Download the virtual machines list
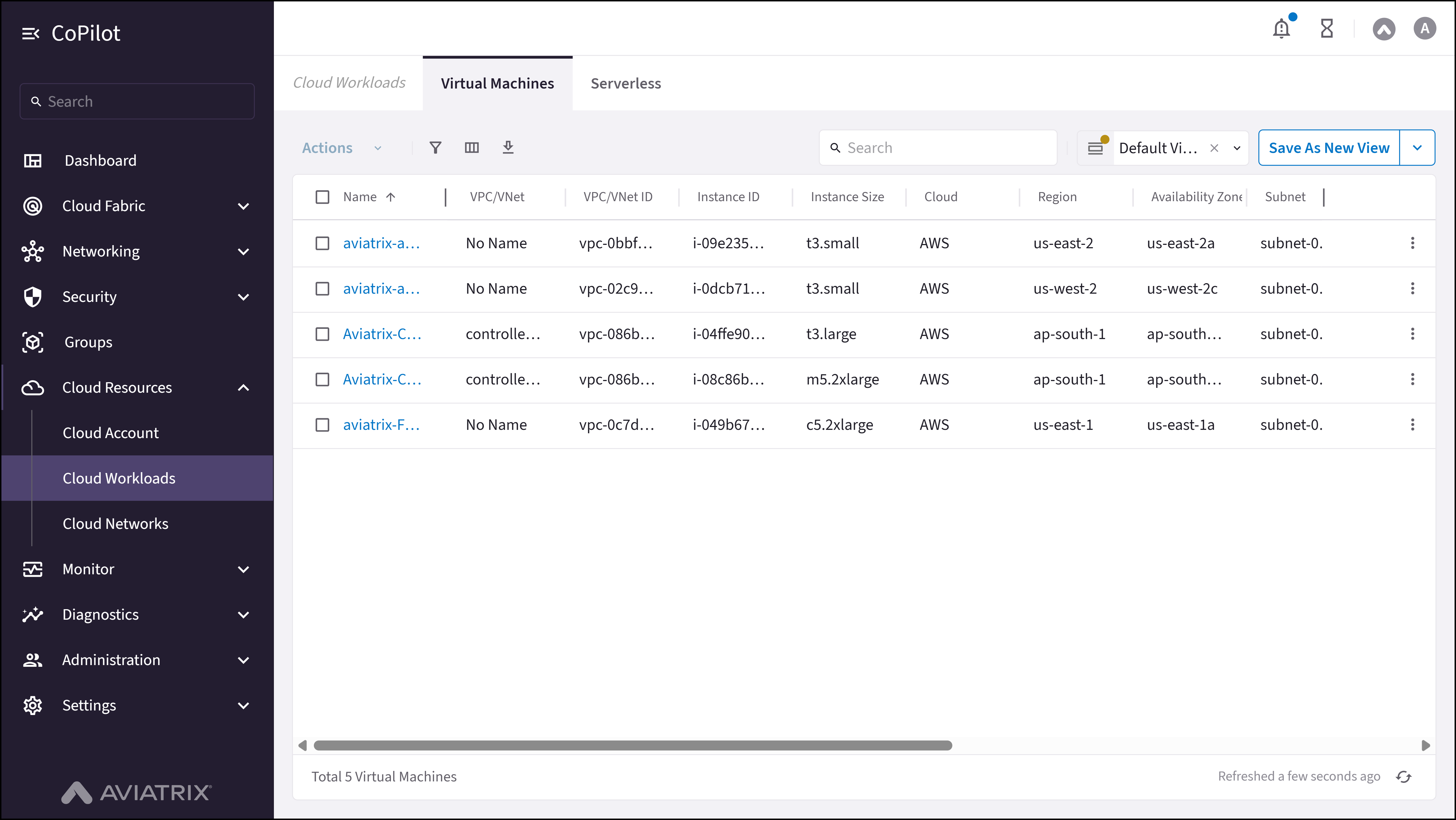The width and height of the screenshot is (1456, 820). point(508,148)
